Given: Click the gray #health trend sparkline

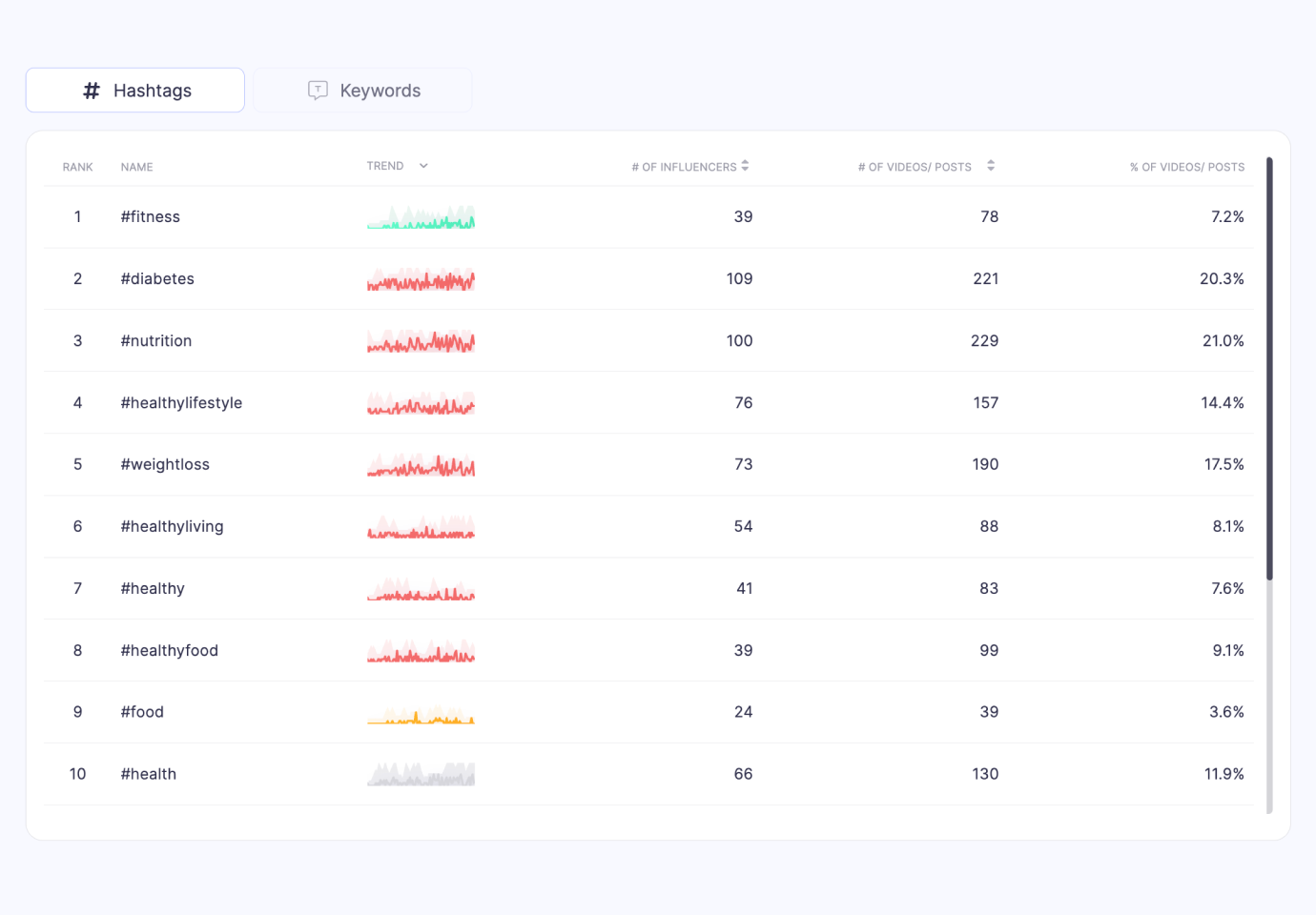Looking at the screenshot, I should [421, 774].
